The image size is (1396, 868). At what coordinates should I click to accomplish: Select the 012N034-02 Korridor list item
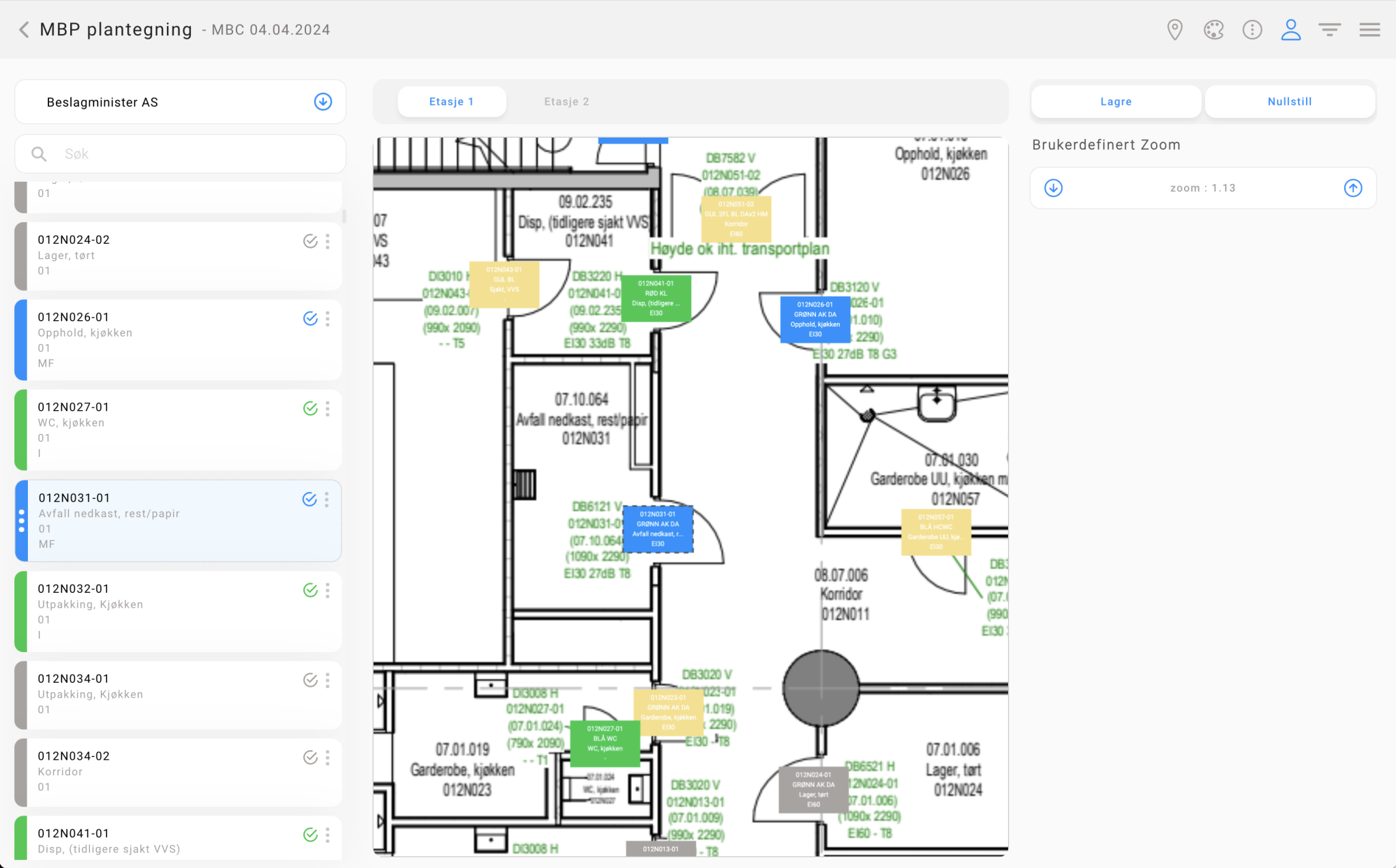click(x=178, y=773)
